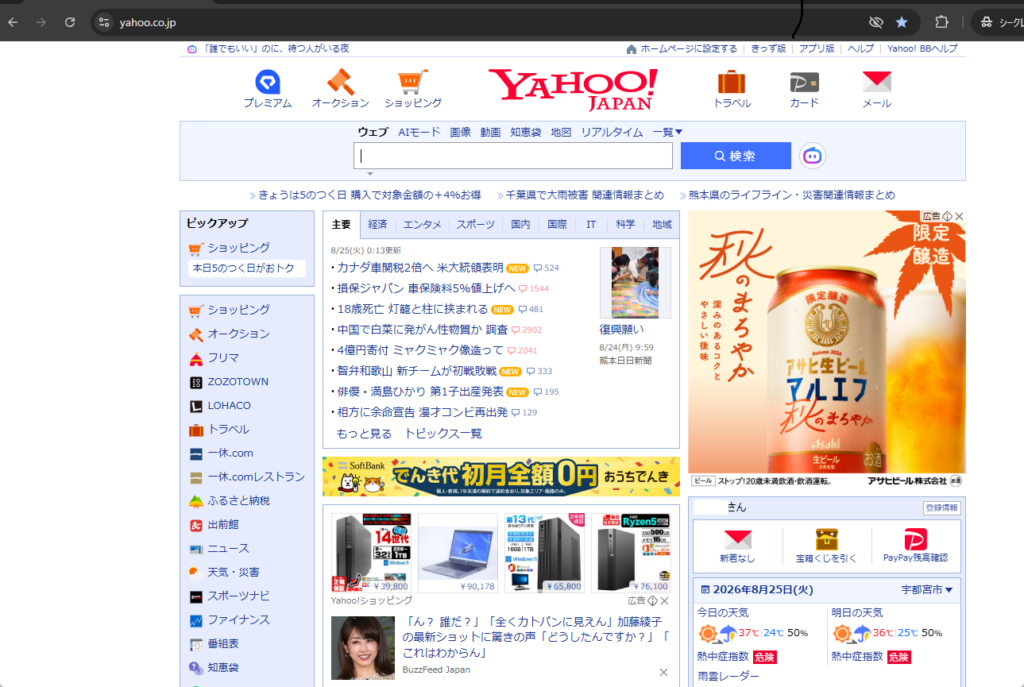Switch to the 国際 news tab
The image size is (1024, 687).
[x=557, y=225]
